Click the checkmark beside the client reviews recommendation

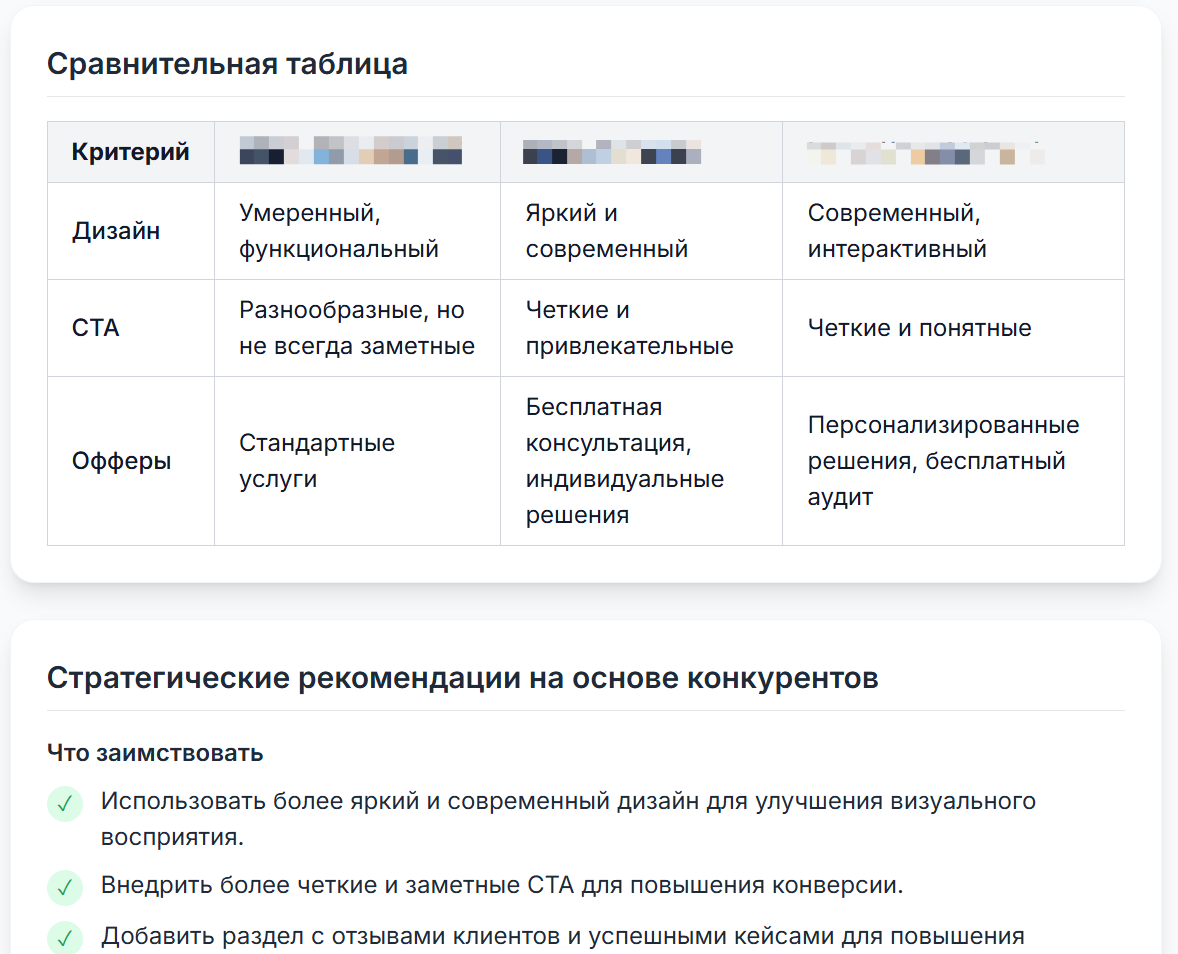(65, 937)
